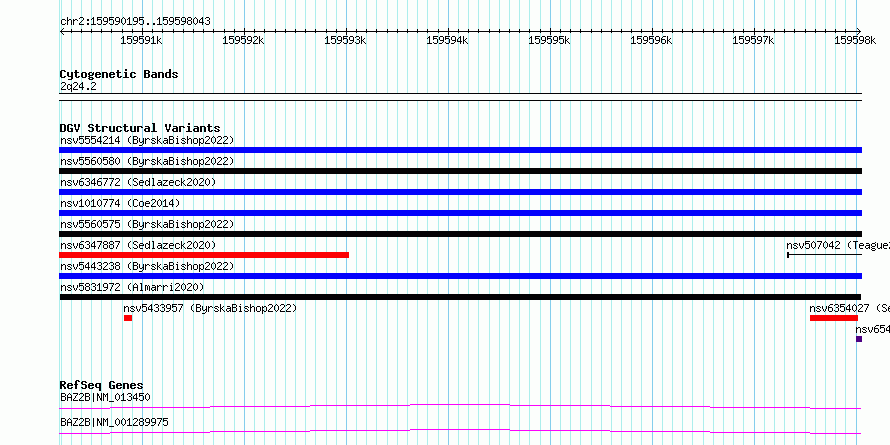Screen dimensions: 890x445
Task: Open the nsv5554214 (ByrskaBishop2022) label
Action: (x=147, y=140)
